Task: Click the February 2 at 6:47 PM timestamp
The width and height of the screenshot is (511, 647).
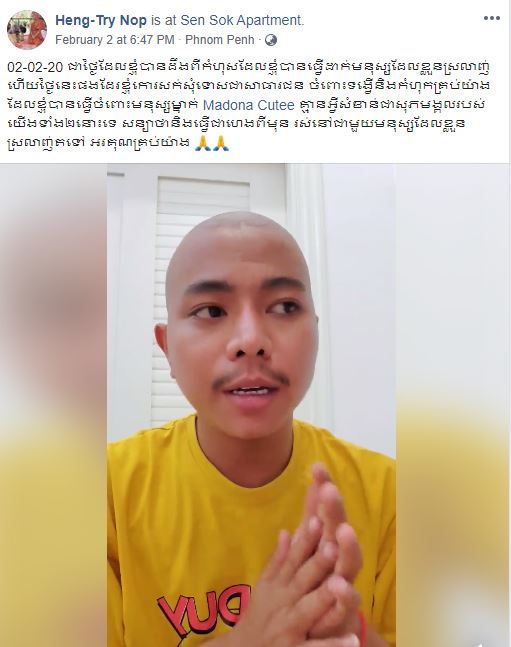Action: coord(115,40)
